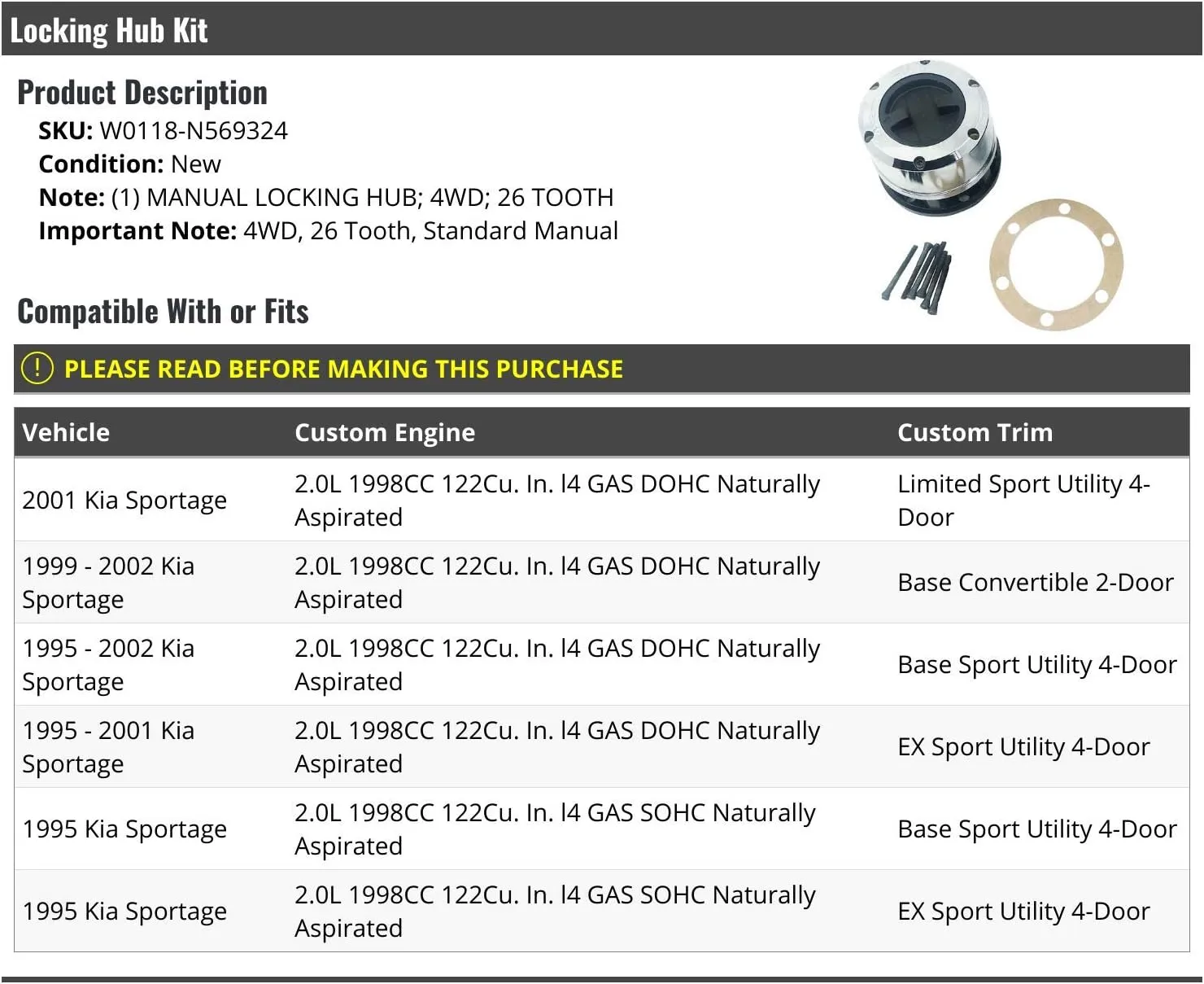Viewport: 1204px width, 984px height.
Task: Click the PLEASE READ BEFORE MAKING THIS PURCHASE banner
Action: 602,369
